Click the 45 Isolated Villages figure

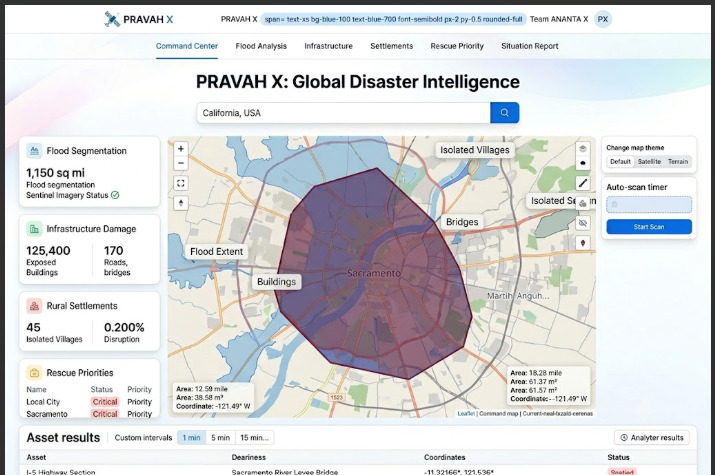click(33, 327)
